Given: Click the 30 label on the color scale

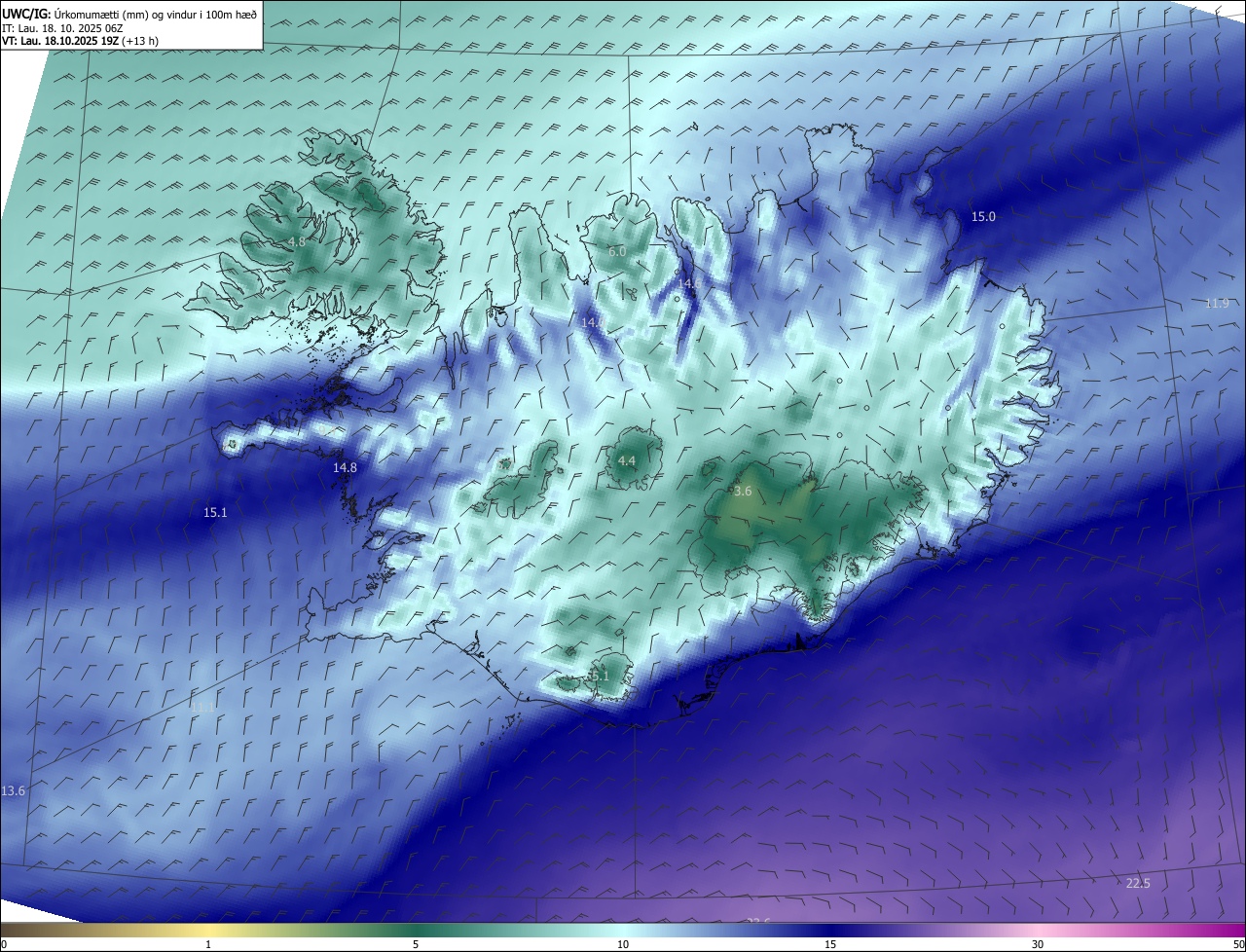Looking at the screenshot, I should point(1038,944).
